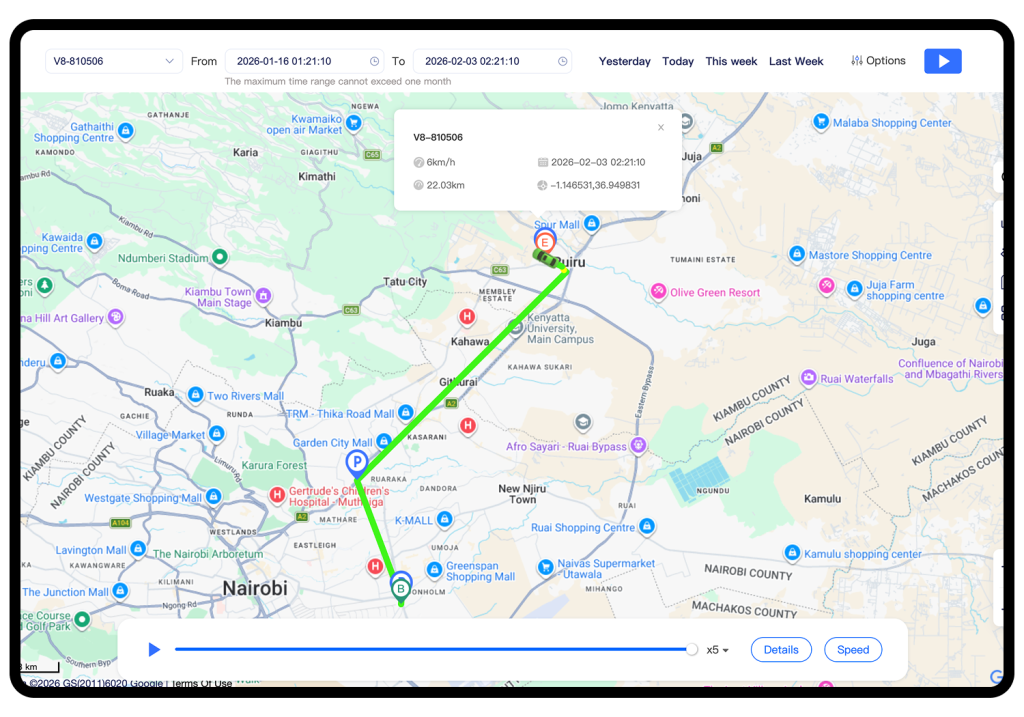The width and height of the screenshot is (1024, 717).
Task: Choose the This week time range
Action: point(731,61)
